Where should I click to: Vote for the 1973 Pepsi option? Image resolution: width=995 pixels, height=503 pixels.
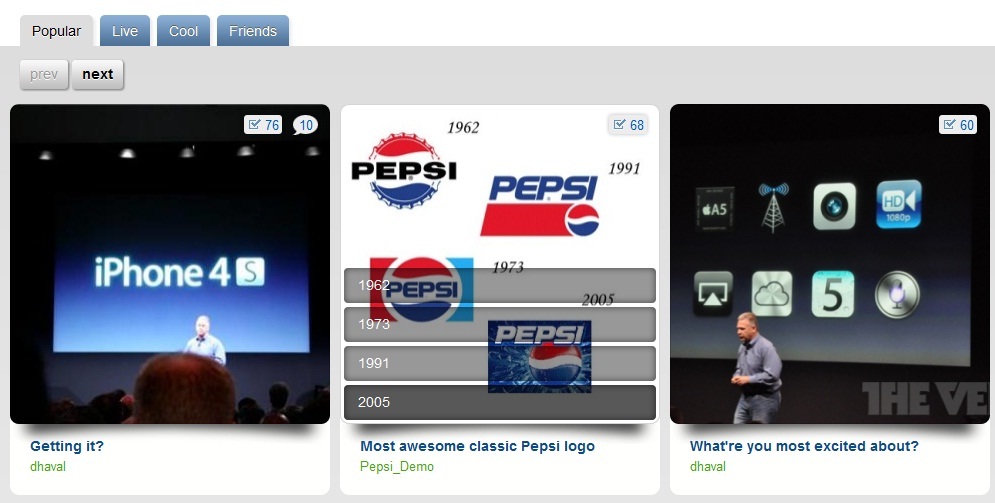pos(499,324)
